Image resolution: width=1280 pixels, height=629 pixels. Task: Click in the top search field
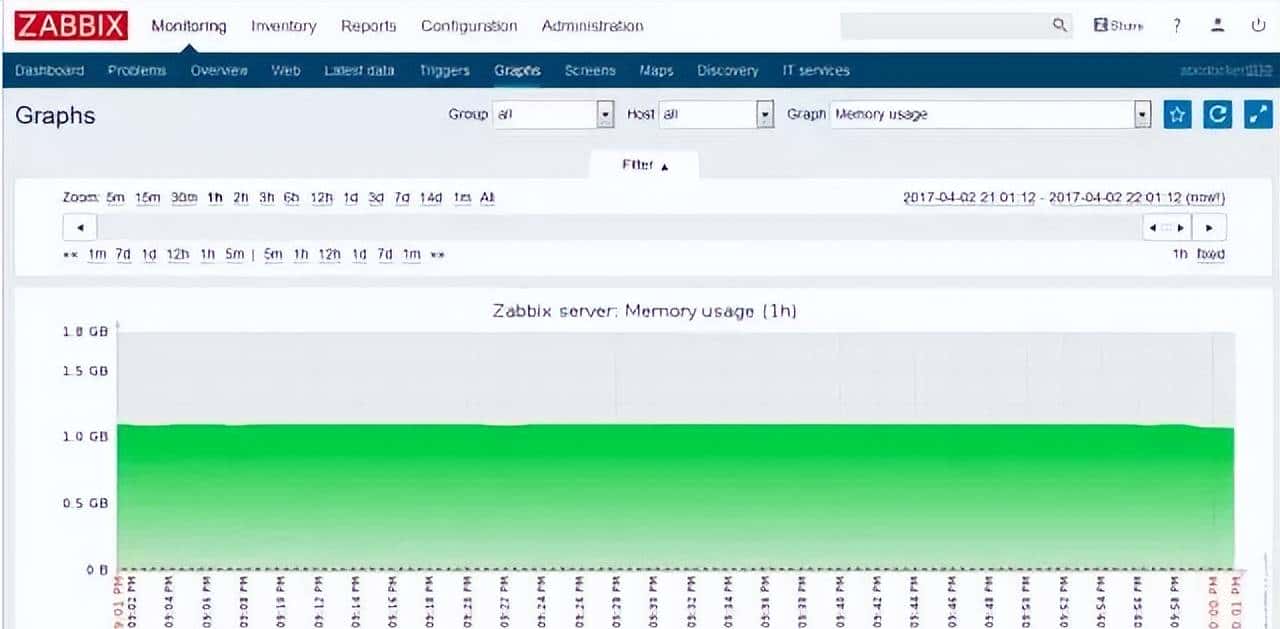(x=945, y=26)
